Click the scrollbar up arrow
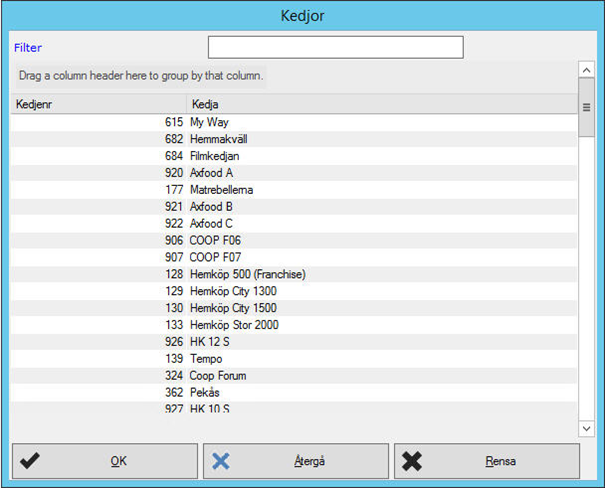Viewport: 605px width, 488px height. coord(586,70)
